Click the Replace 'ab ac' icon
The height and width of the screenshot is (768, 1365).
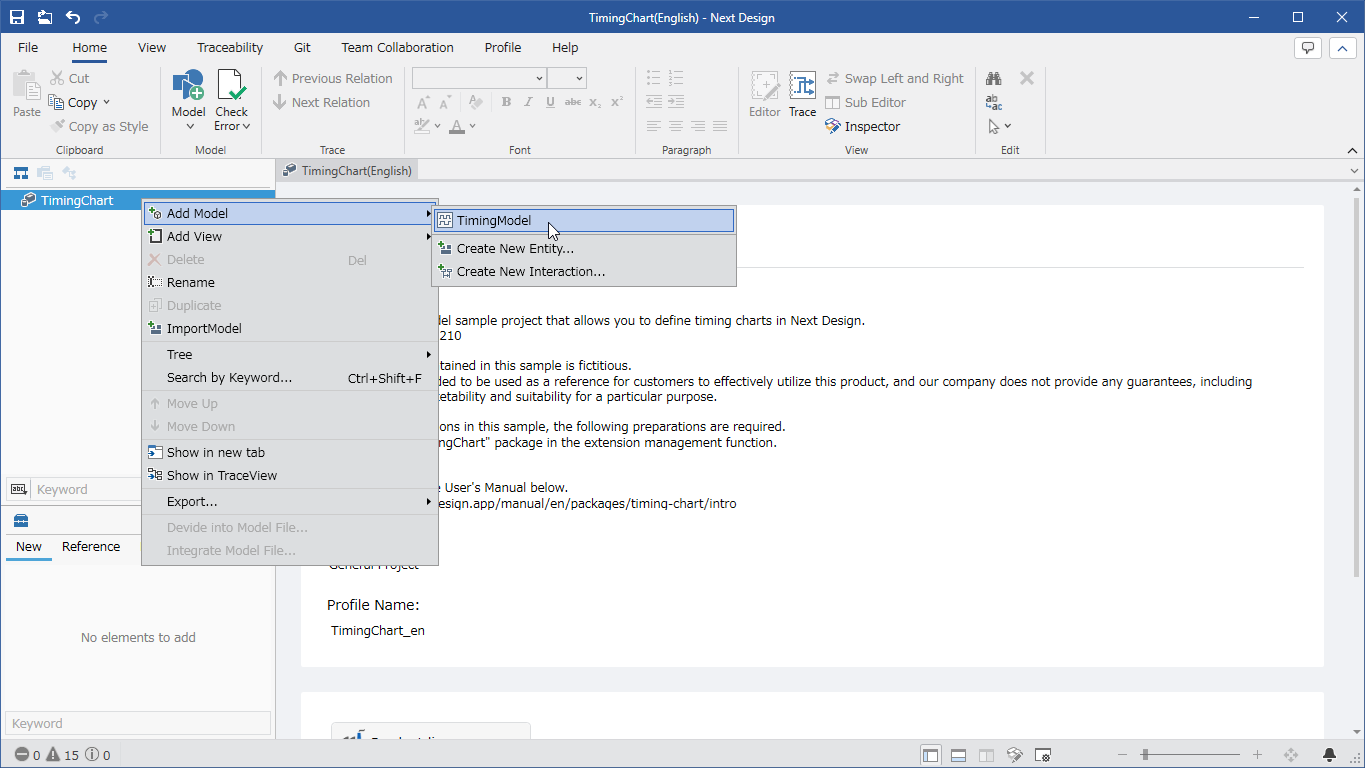coord(994,102)
